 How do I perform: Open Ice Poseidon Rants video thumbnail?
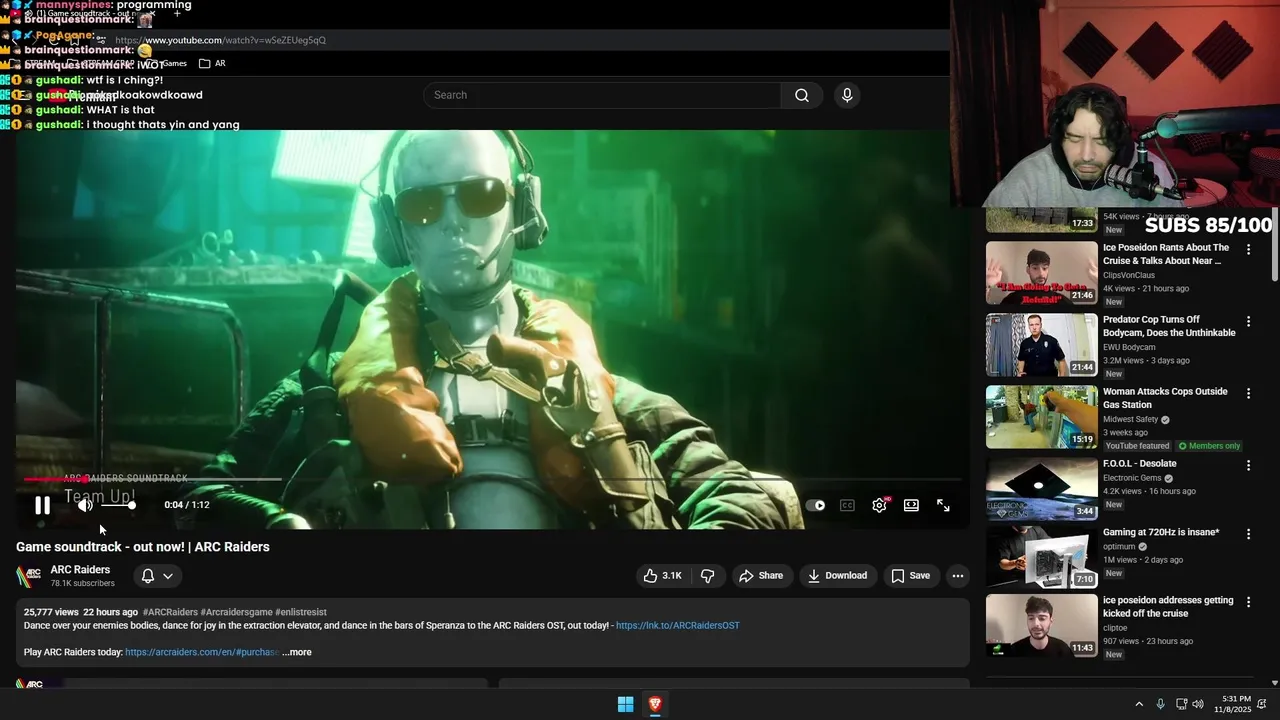tap(1041, 273)
